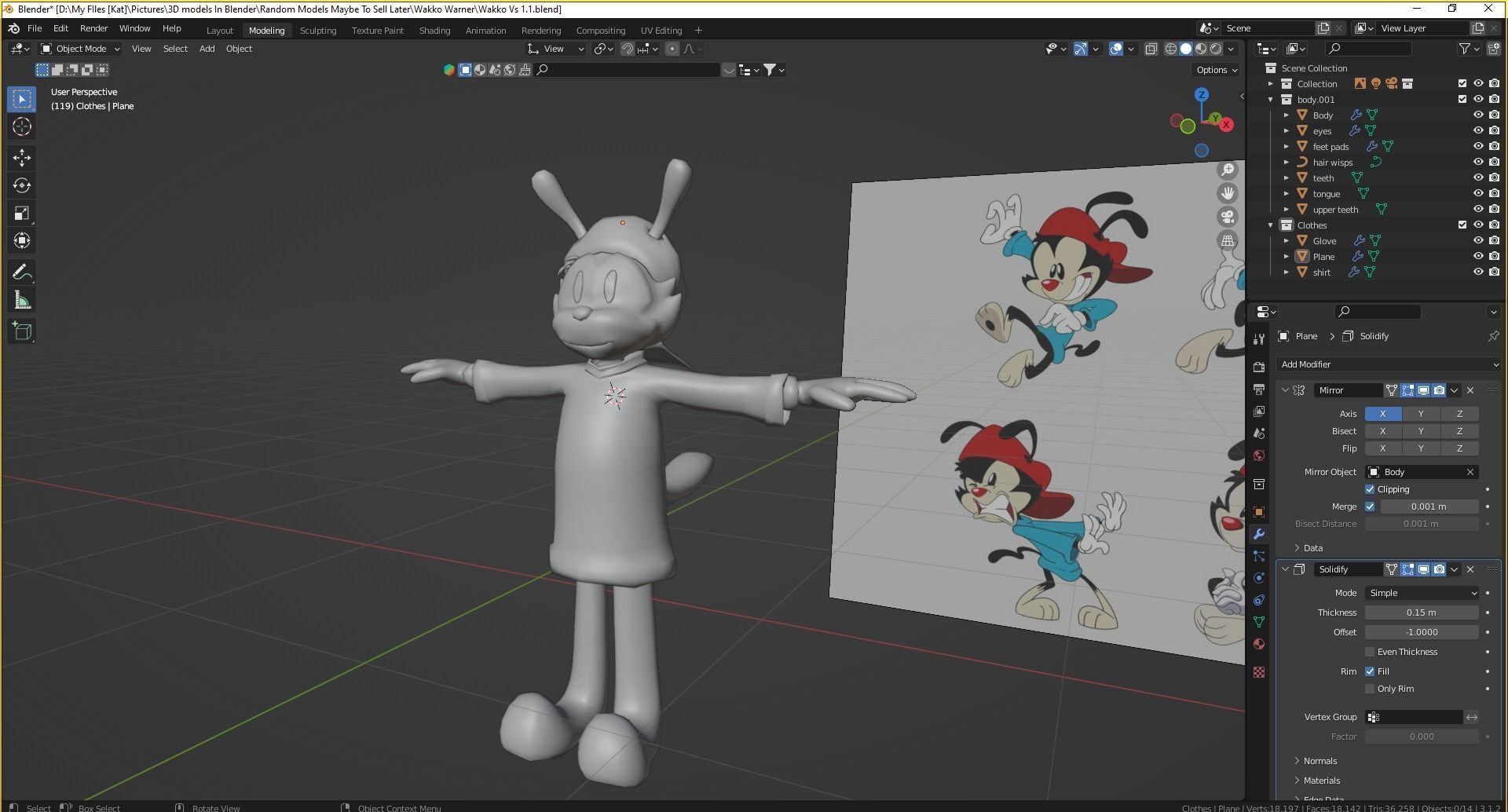Choose the Rotate tool
The image size is (1508, 812).
pos(22,185)
